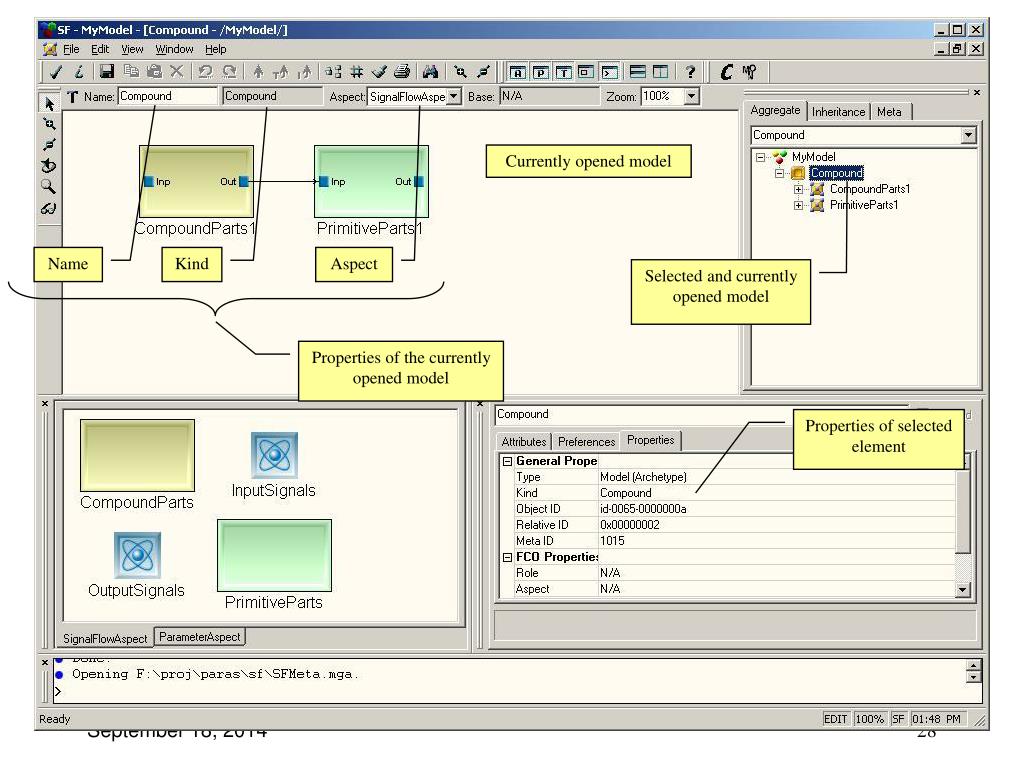The height and width of the screenshot is (768, 1024).
Task: Click the Undo arrow toolbar icon
Action: [x=205, y=72]
